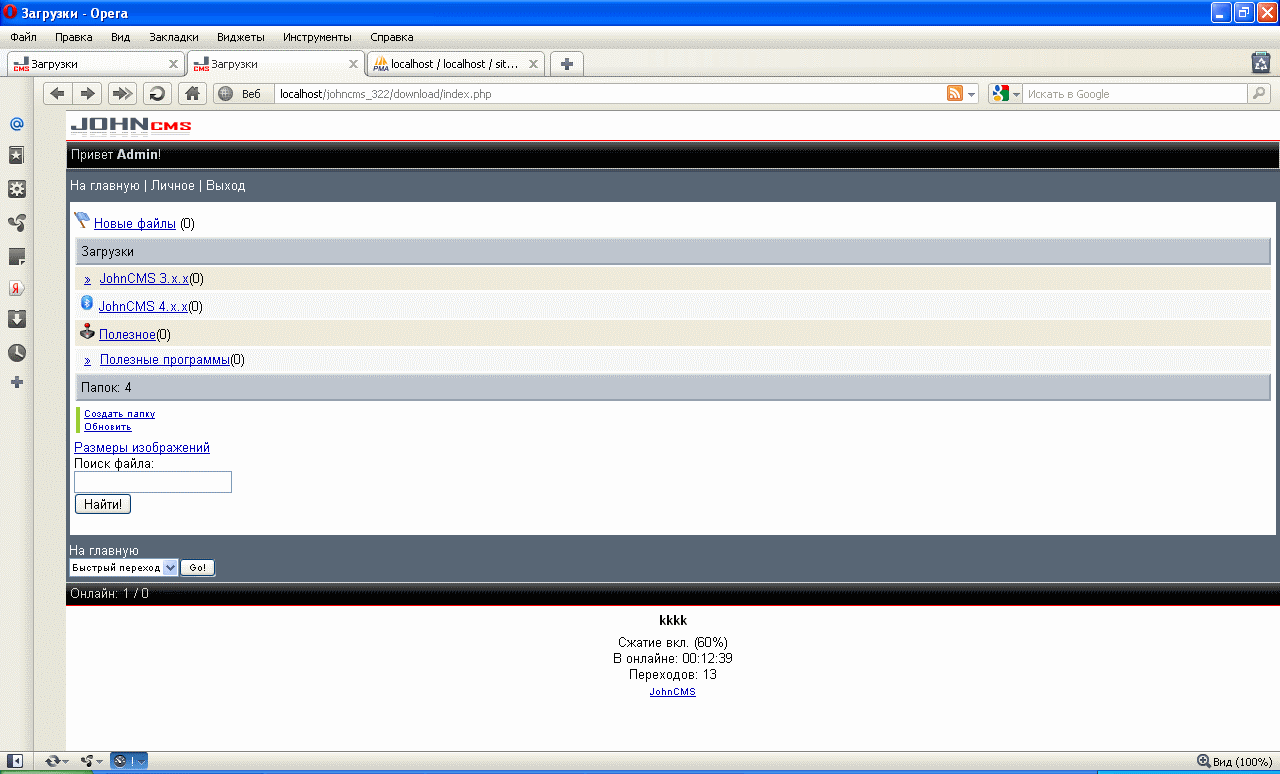This screenshot has width=1280, height=774.
Task: Open the Размеры изображений link
Action: pyautogui.click(x=142, y=448)
